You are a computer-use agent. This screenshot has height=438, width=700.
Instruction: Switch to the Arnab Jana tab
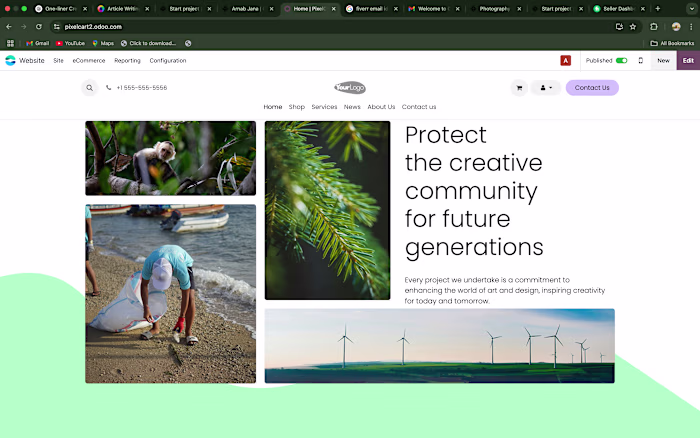[247, 8]
